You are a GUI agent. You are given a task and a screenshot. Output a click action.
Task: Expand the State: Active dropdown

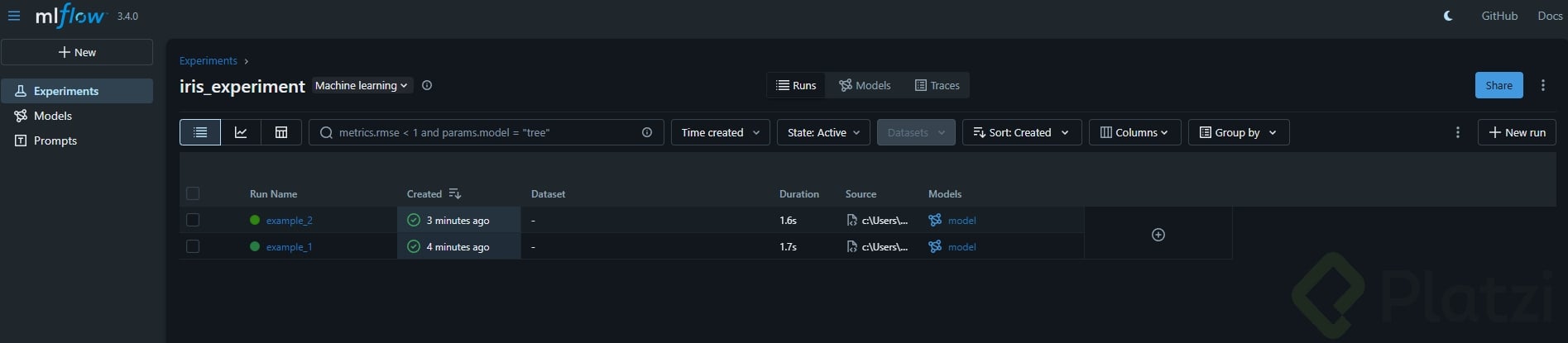click(x=823, y=132)
